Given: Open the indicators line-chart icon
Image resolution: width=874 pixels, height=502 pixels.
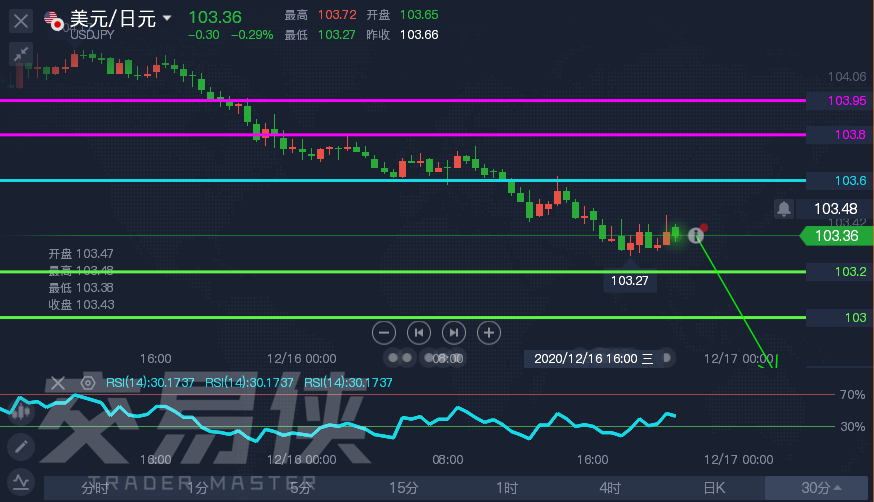Looking at the screenshot, I should (x=21, y=481).
